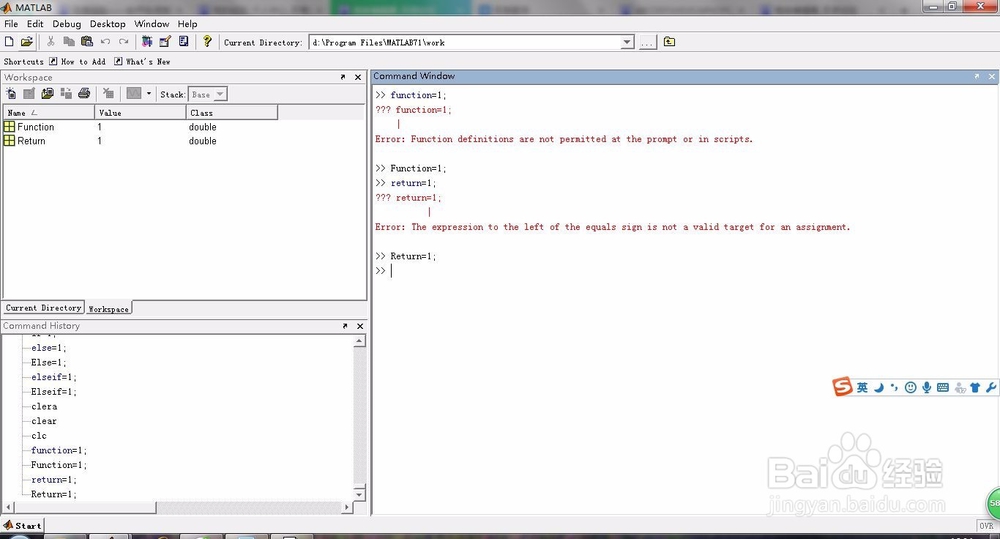
Task: Print workspace using the printer icon
Action: [84, 94]
